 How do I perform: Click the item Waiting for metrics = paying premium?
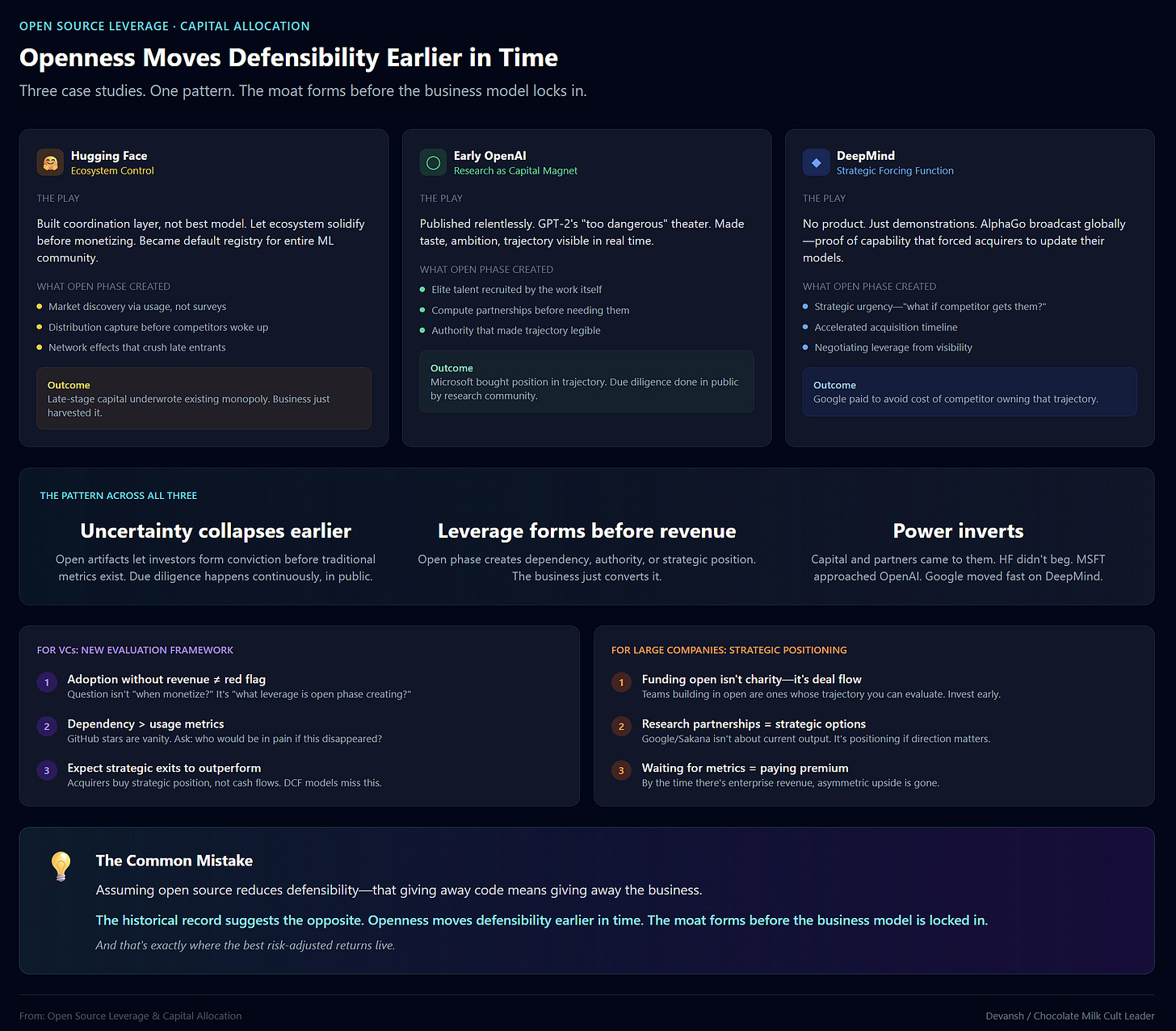tap(745, 768)
